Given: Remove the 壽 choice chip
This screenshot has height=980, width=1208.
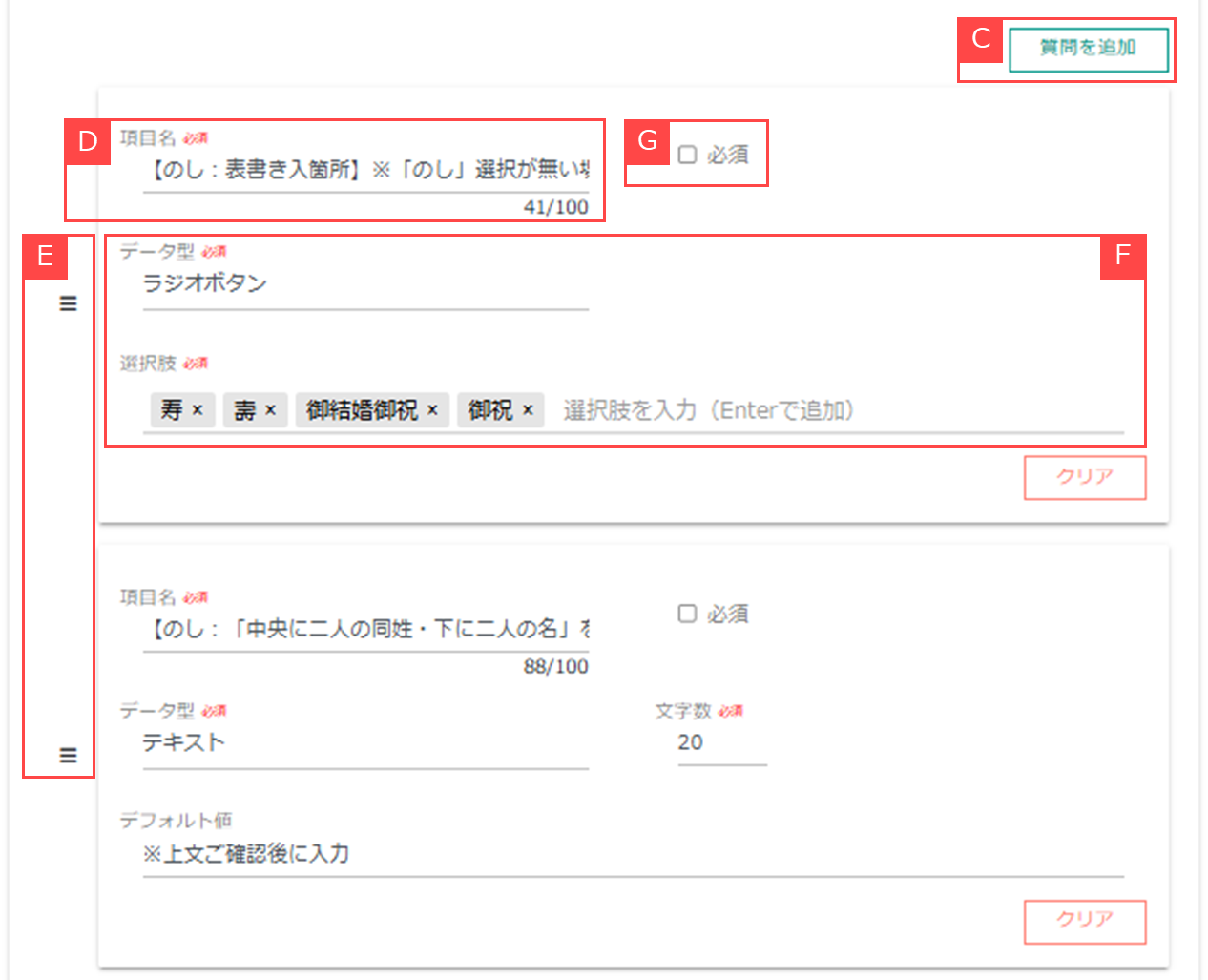Looking at the screenshot, I should [270, 410].
